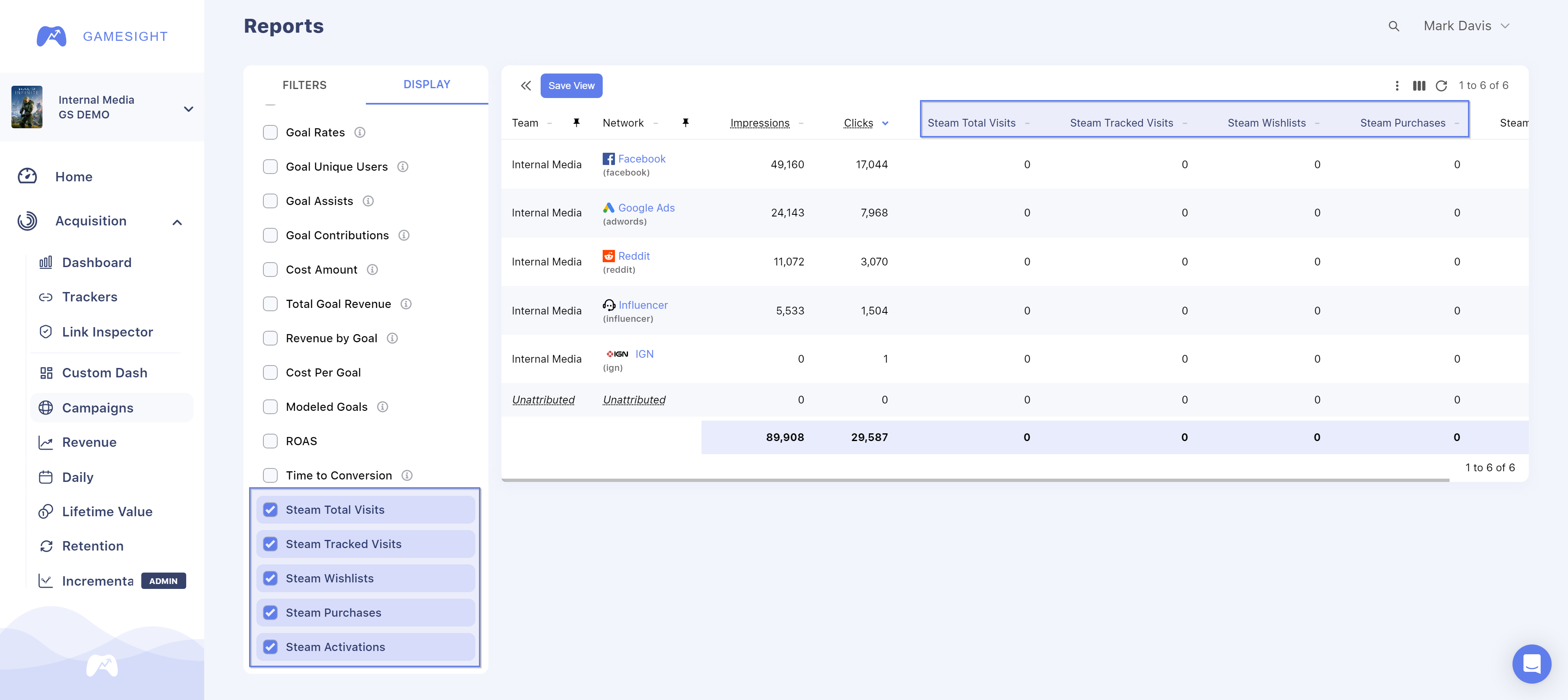
Task: Show info for Goal Assists
Action: (368, 201)
